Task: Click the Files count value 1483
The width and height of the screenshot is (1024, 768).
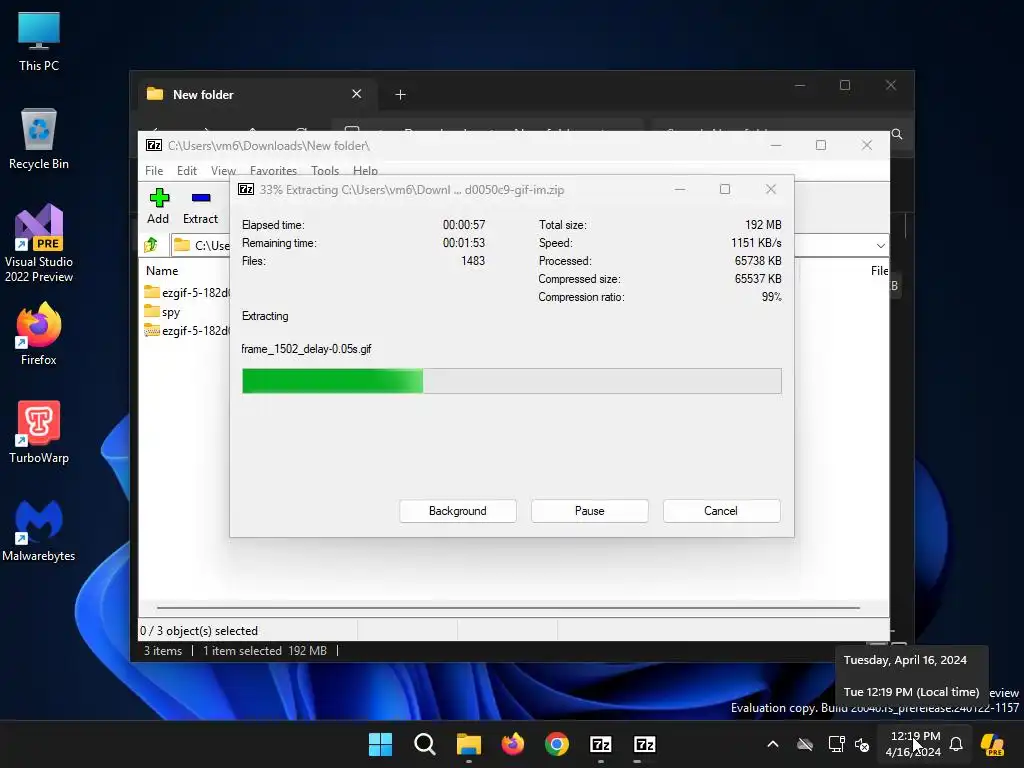Action: point(473,261)
